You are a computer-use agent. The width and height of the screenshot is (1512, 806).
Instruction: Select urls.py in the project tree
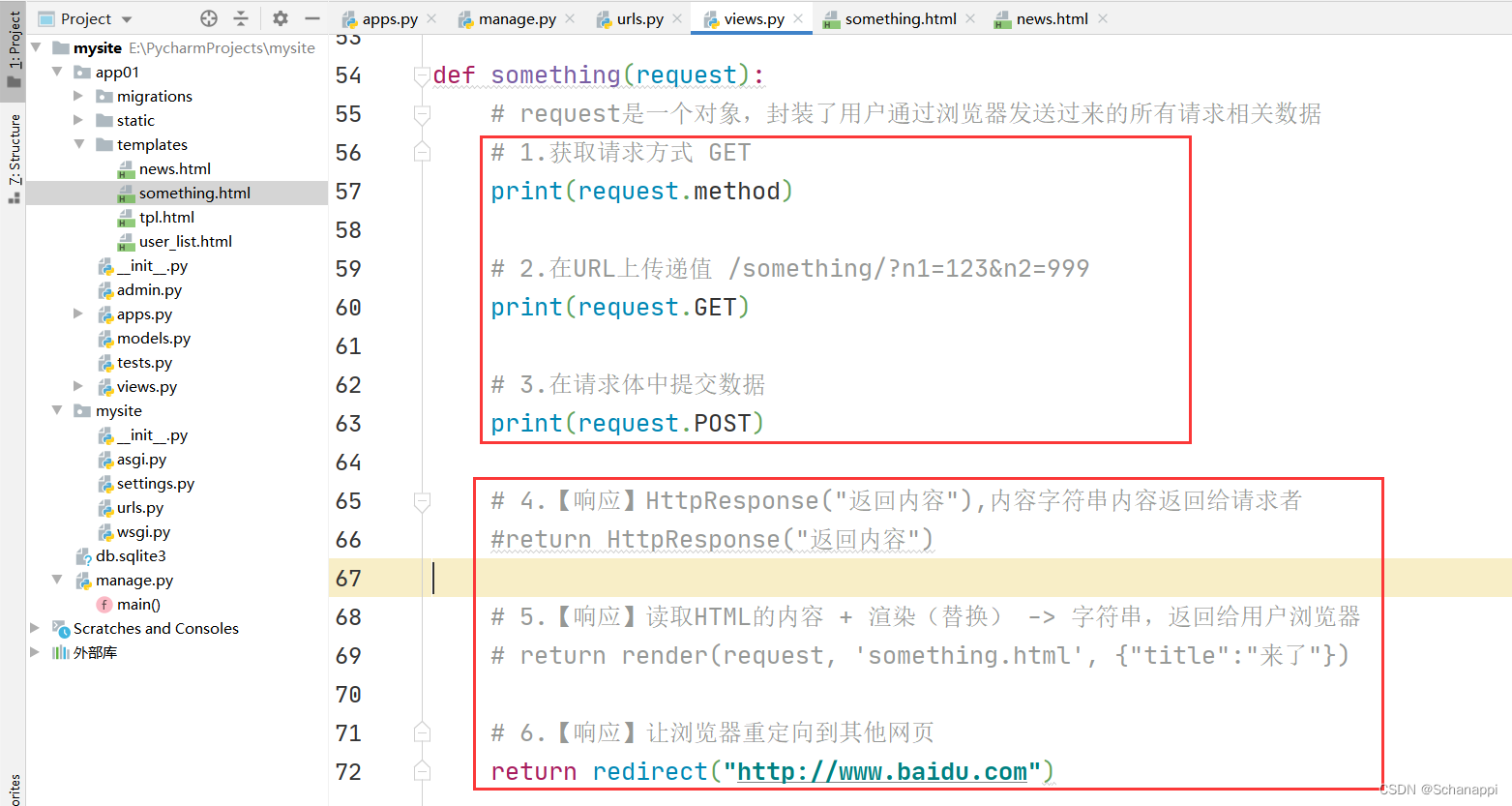tap(140, 507)
